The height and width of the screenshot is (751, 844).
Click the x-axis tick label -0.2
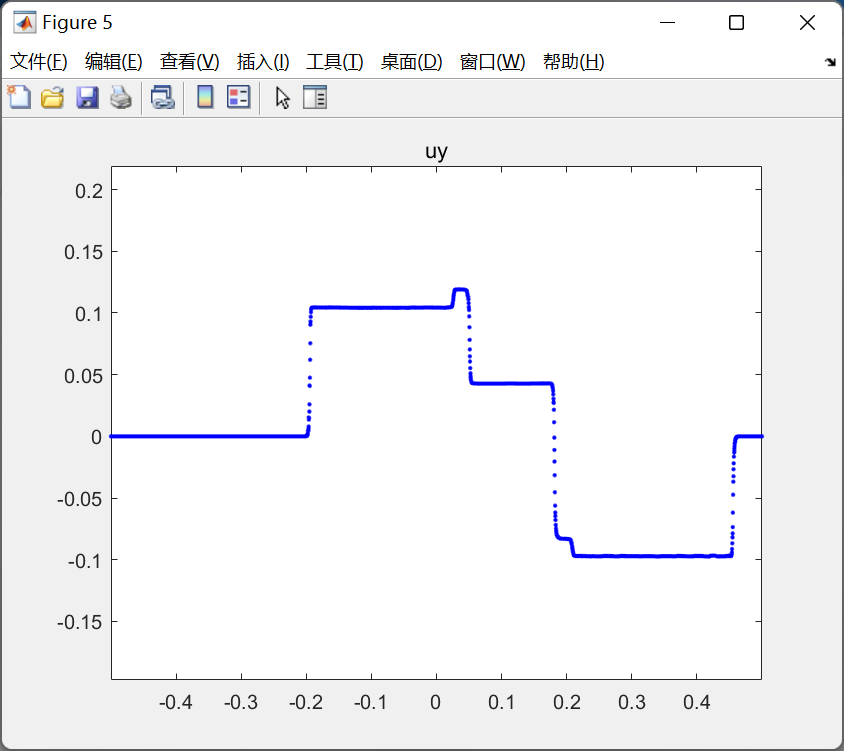pyautogui.click(x=306, y=702)
